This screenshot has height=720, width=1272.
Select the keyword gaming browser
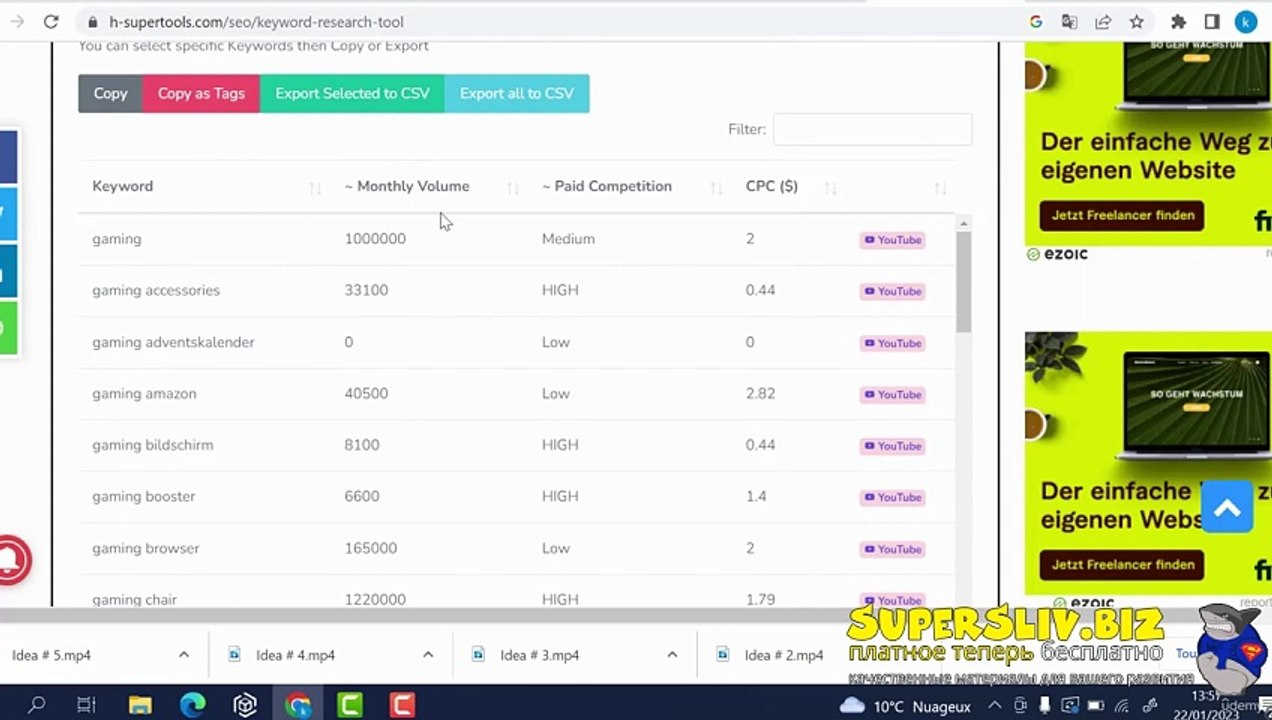coord(146,548)
